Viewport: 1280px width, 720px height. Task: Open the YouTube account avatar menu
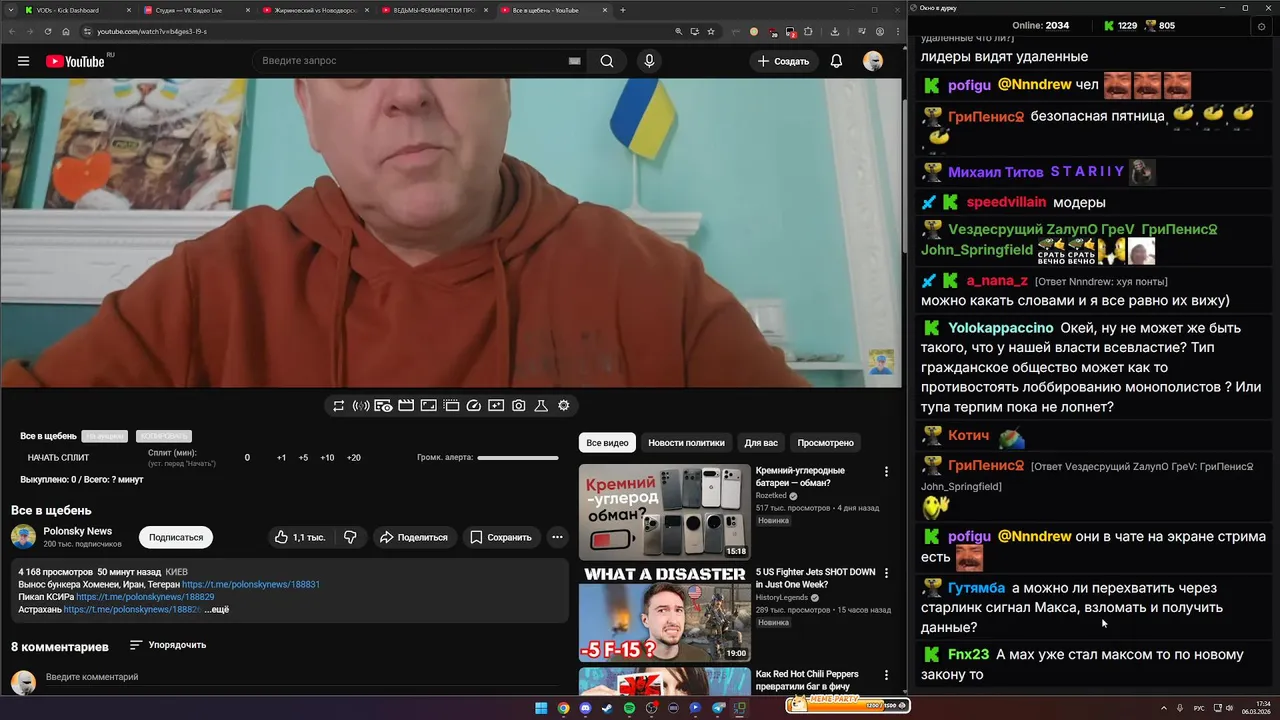(873, 61)
